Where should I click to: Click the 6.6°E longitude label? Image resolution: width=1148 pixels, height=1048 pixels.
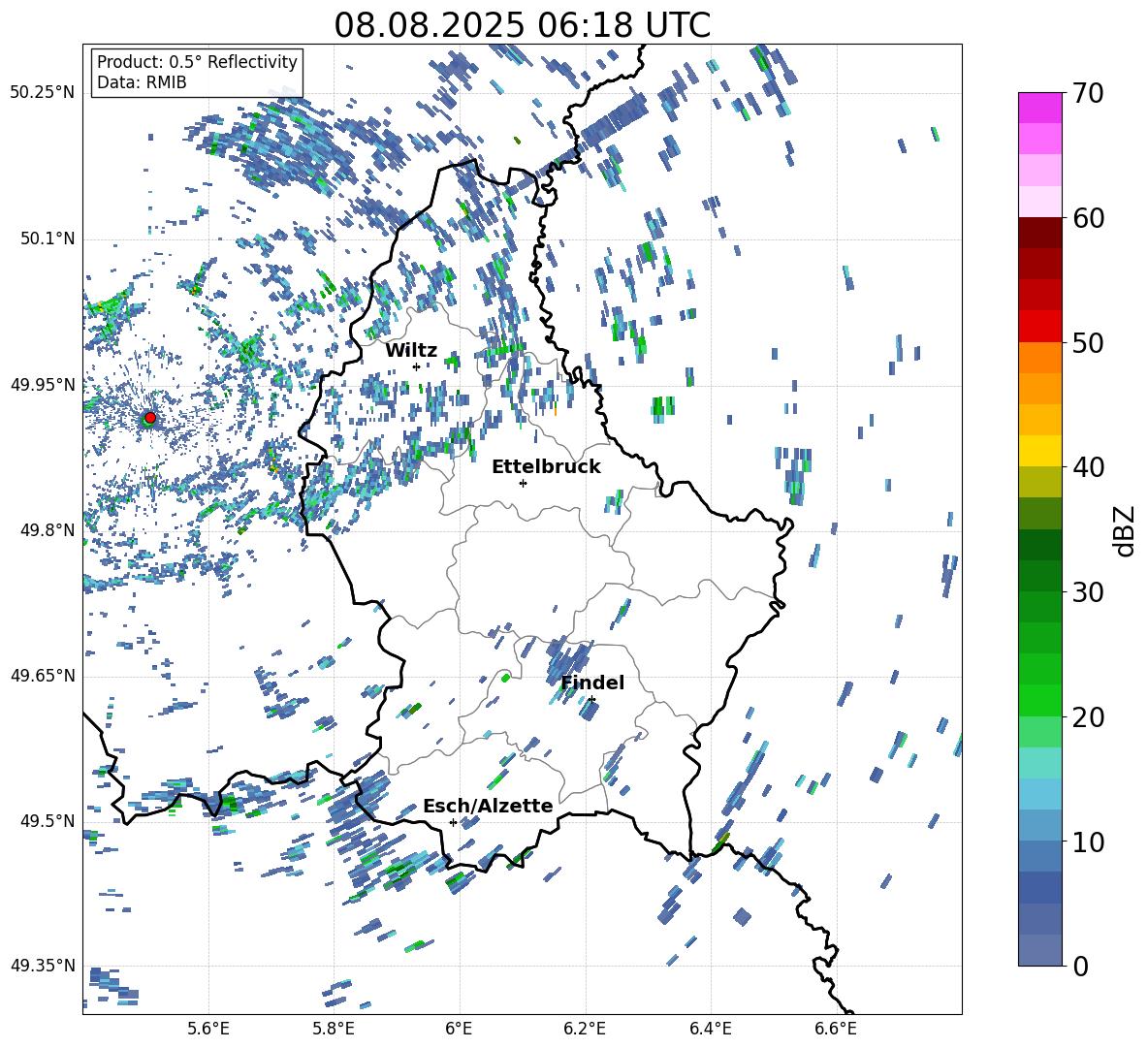tap(836, 1029)
